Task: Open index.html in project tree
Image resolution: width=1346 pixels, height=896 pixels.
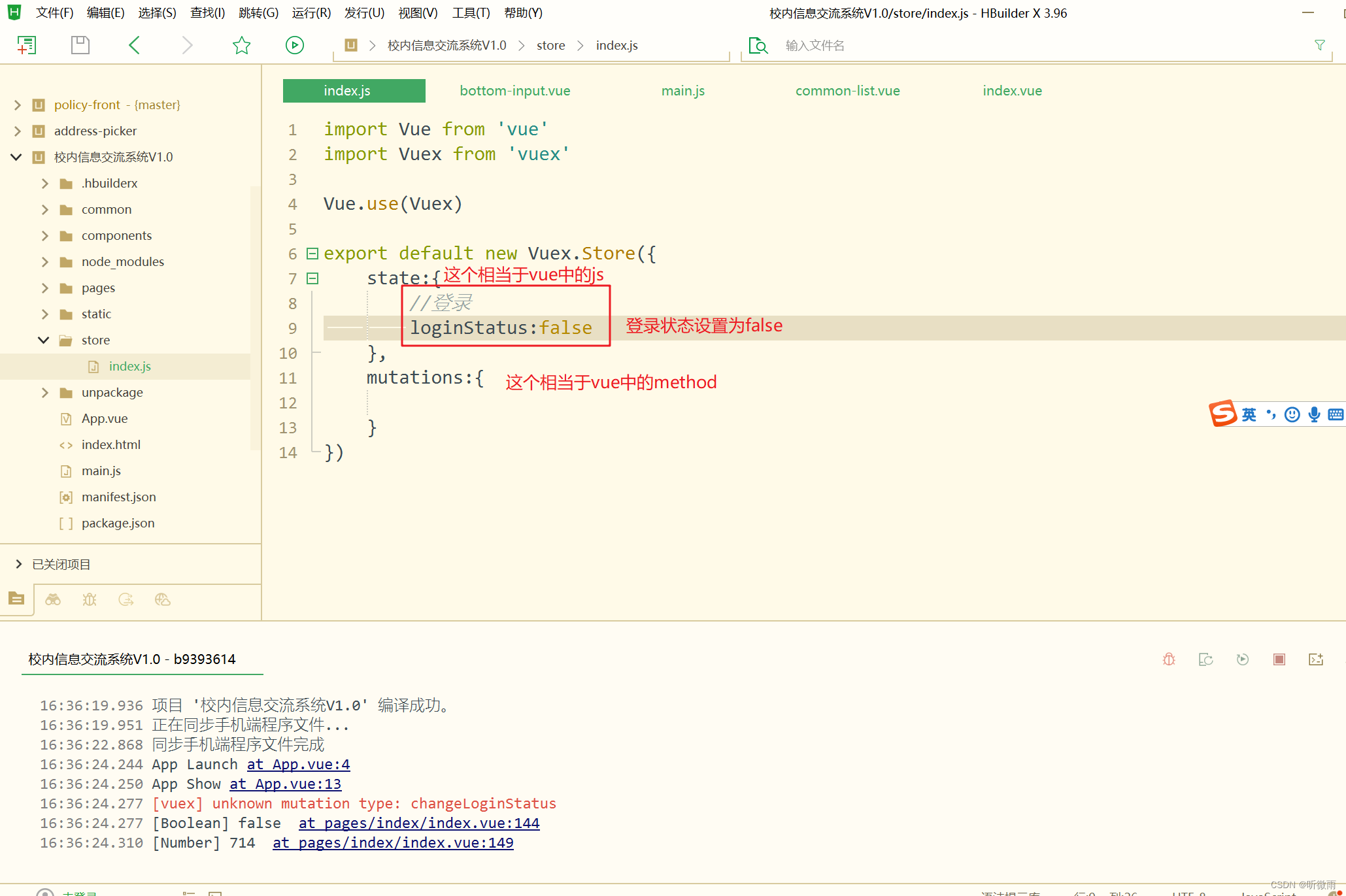Action: 111,444
